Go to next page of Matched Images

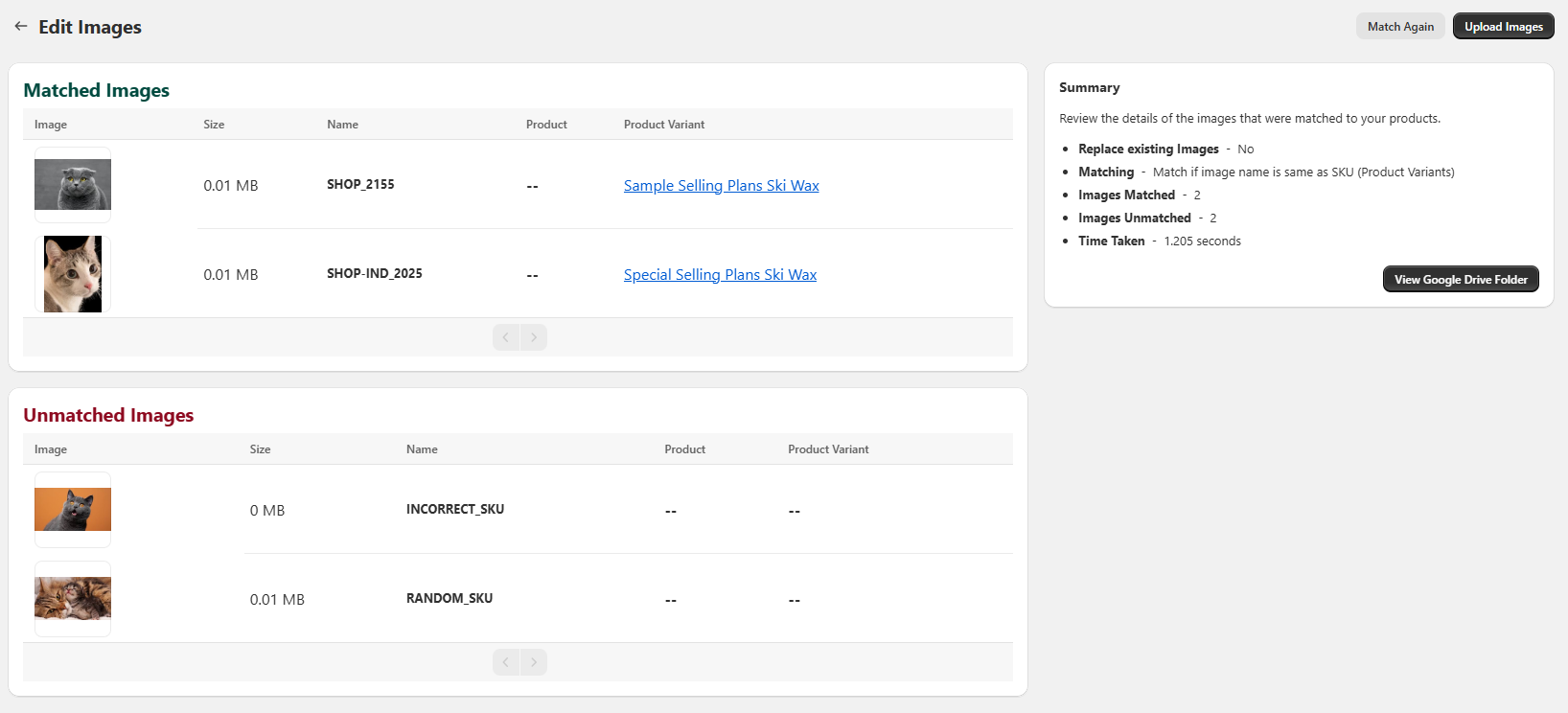534,337
